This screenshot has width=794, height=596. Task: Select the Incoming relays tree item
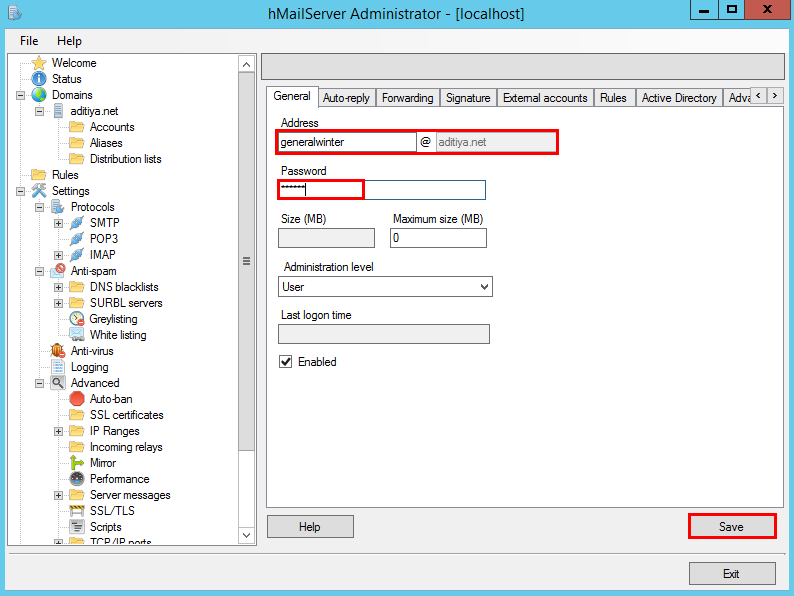point(126,447)
